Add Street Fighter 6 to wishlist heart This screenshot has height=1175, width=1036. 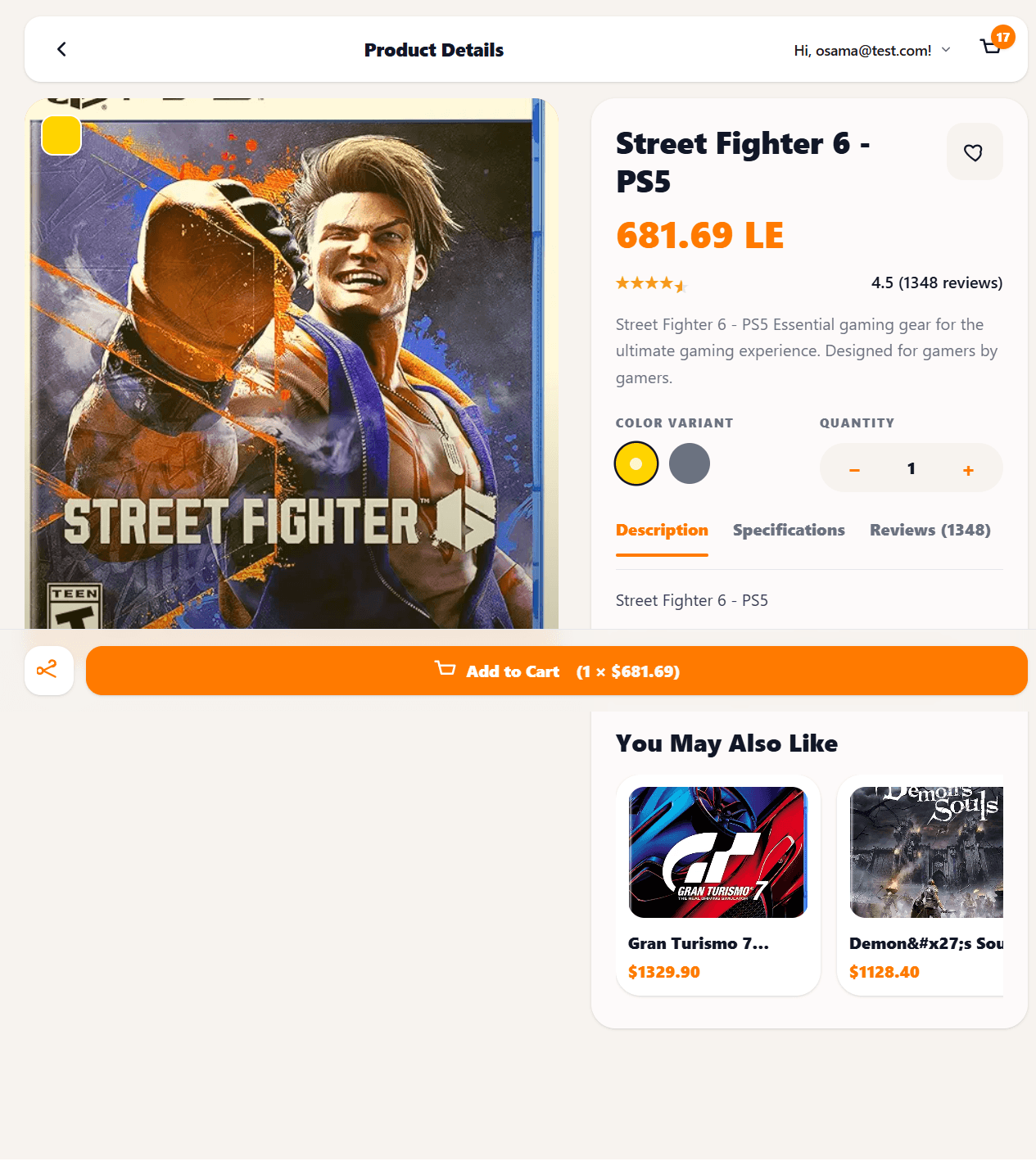[x=975, y=151]
